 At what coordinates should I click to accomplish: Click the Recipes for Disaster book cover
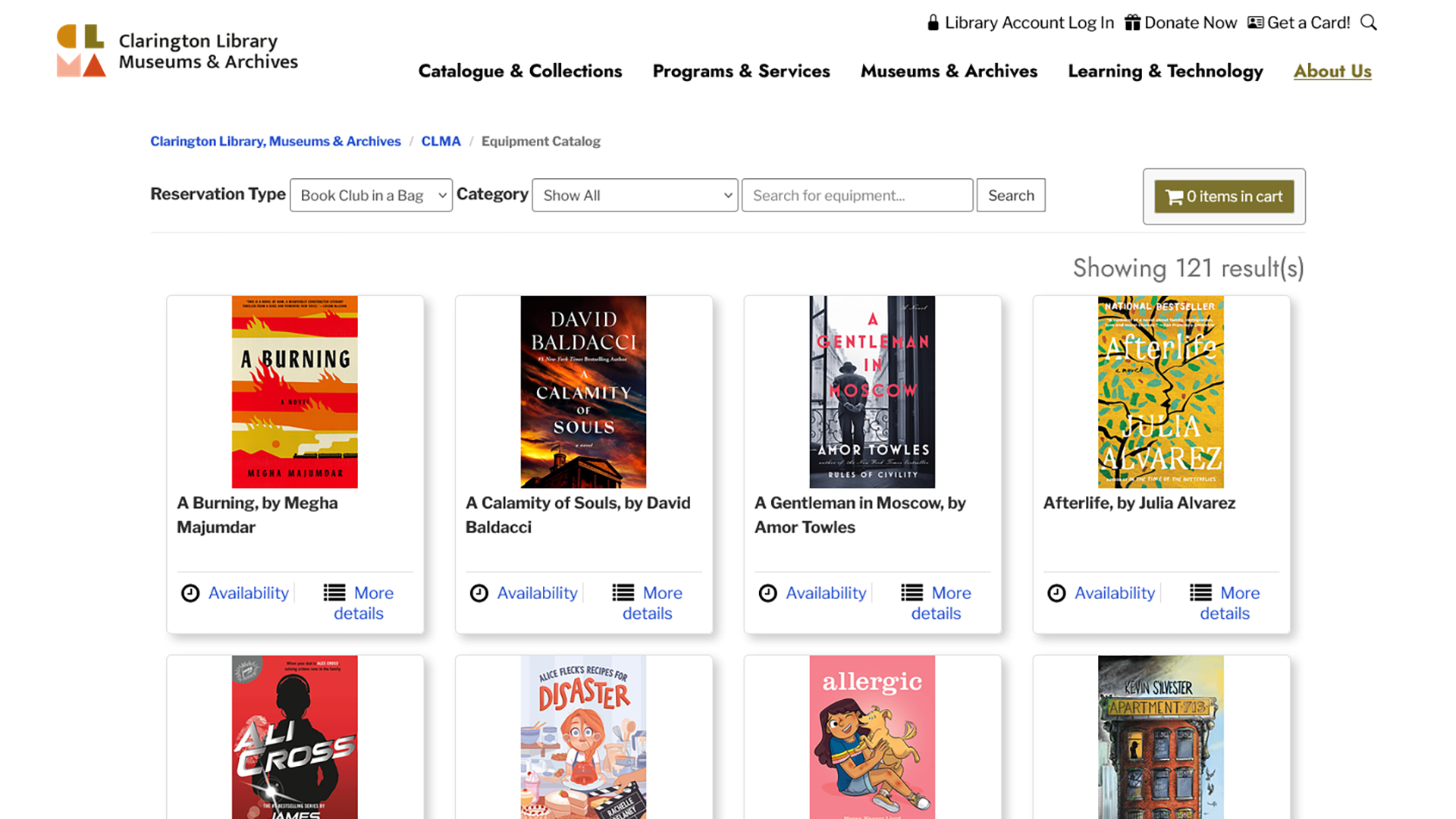[x=584, y=737]
